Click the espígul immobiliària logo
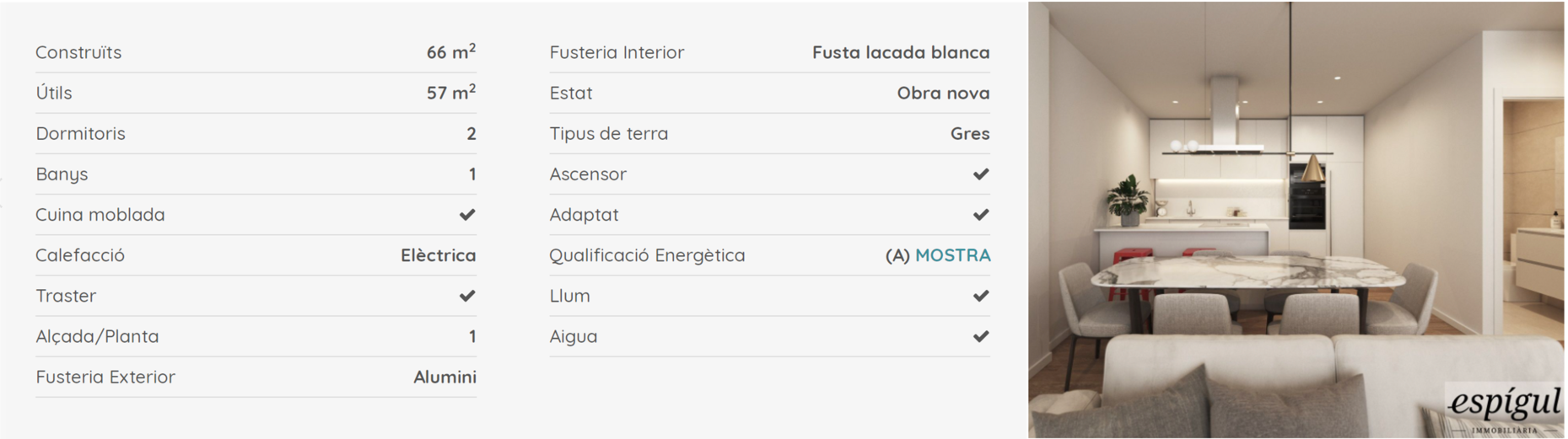 pos(1506,410)
